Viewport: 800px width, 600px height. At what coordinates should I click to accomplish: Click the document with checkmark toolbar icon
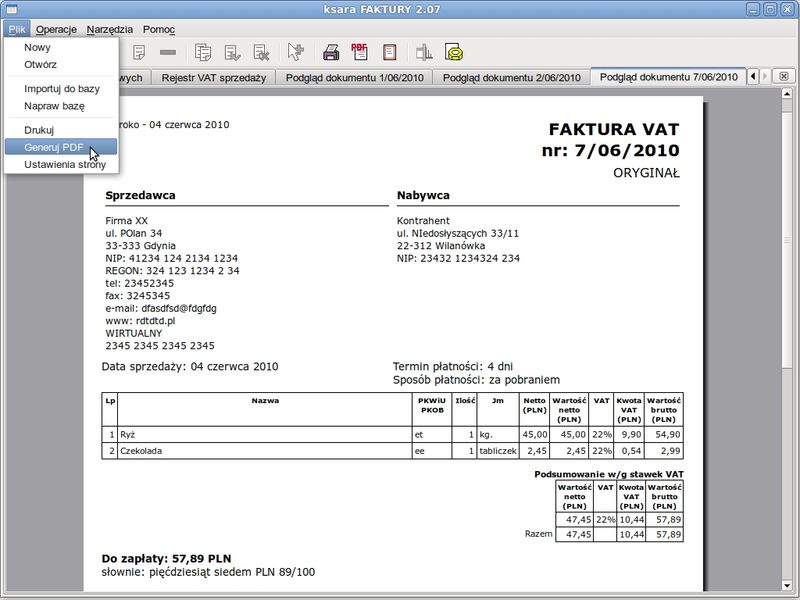tap(233, 52)
